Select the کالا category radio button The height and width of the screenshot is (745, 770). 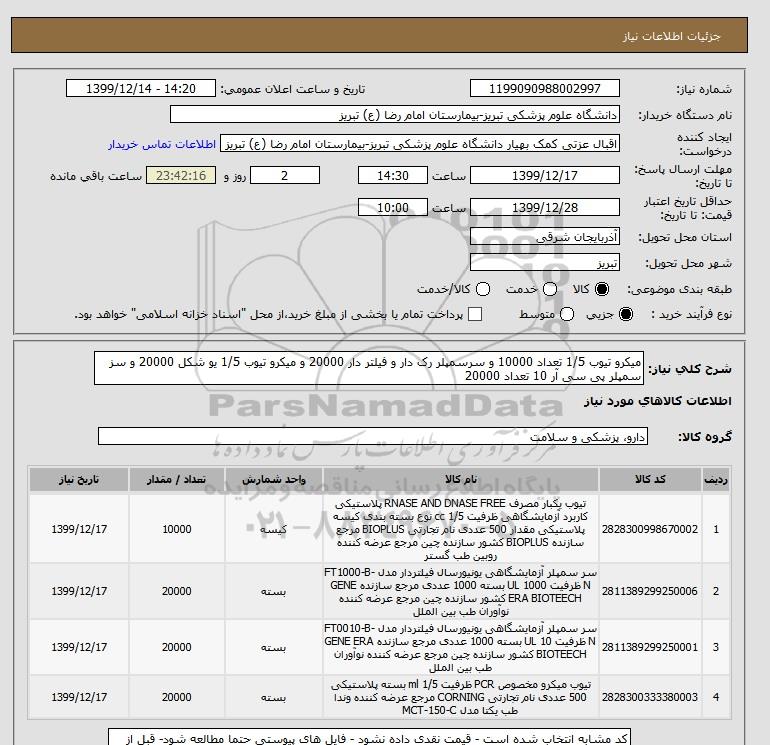tap(602, 289)
